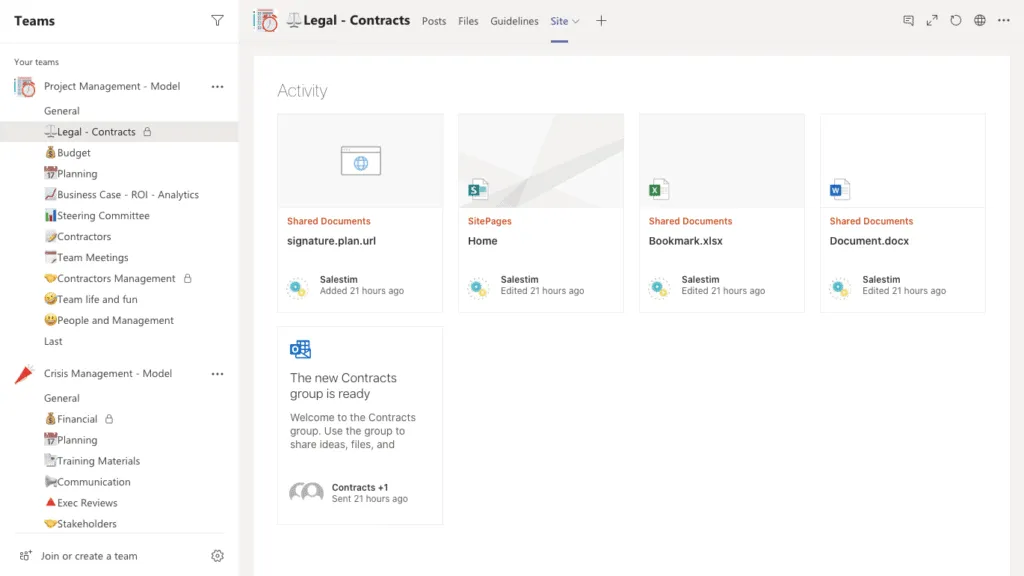Open the manage teams settings gear

click(x=217, y=556)
